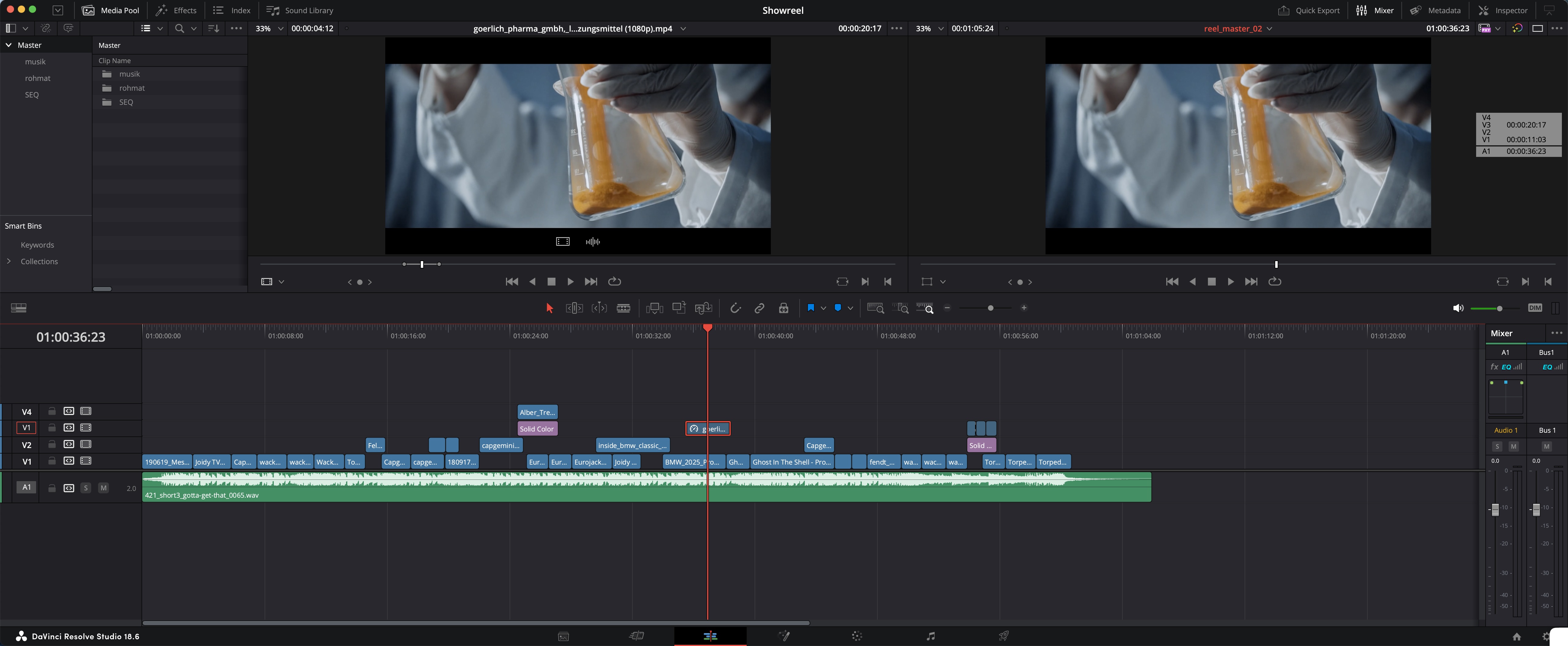Viewport: 1568px width, 646px height.
Task: Open the Deliver page rocket icon
Action: tap(1004, 636)
